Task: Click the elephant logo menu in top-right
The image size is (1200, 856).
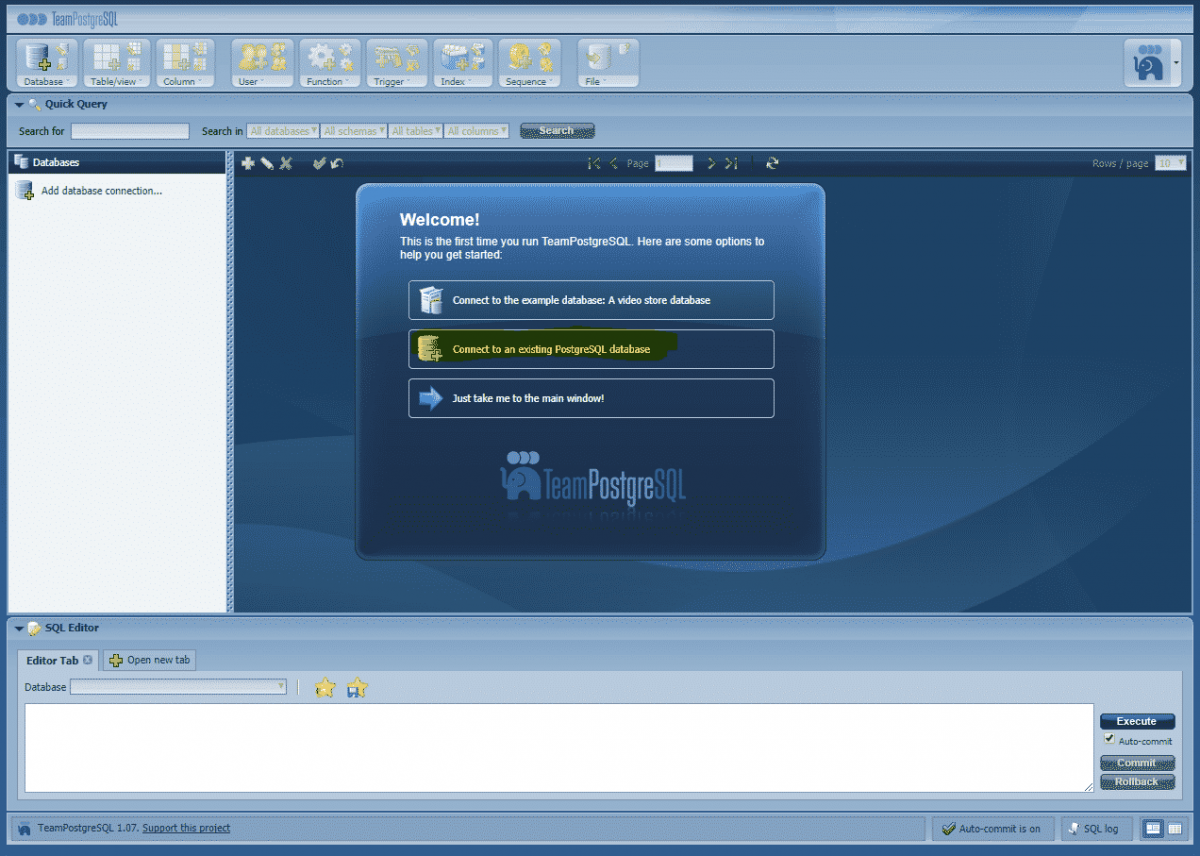Action: [x=1153, y=64]
